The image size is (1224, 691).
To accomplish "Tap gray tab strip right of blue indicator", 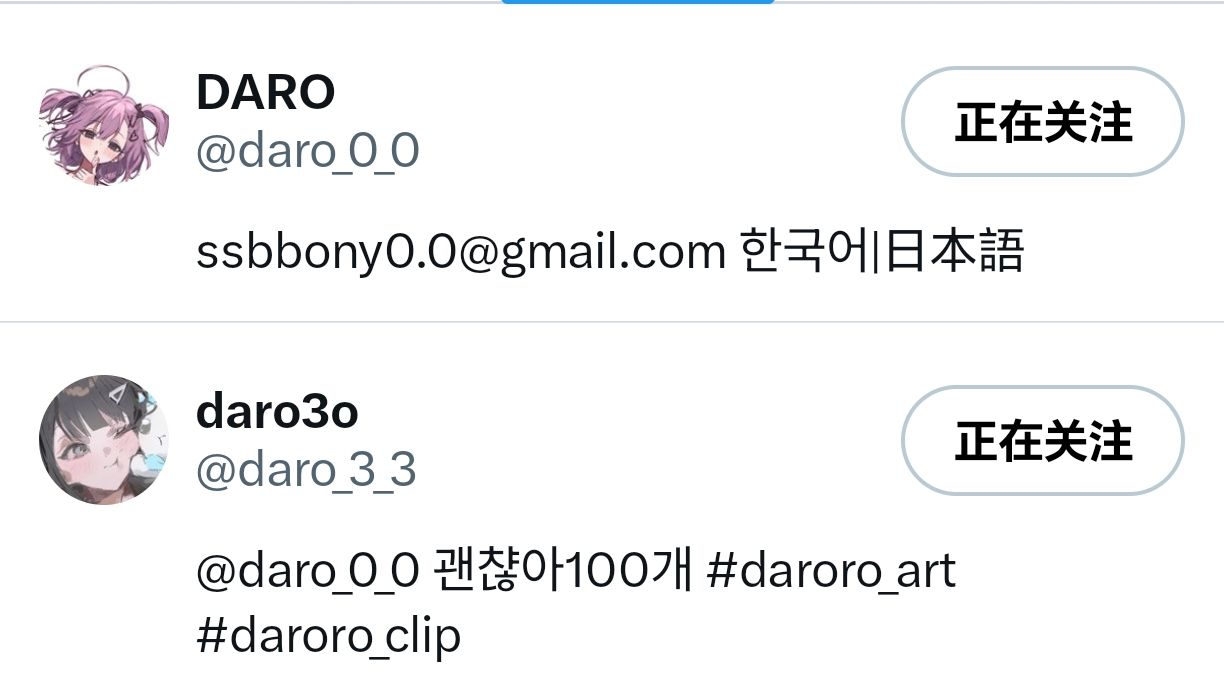I will [x=1000, y=2].
